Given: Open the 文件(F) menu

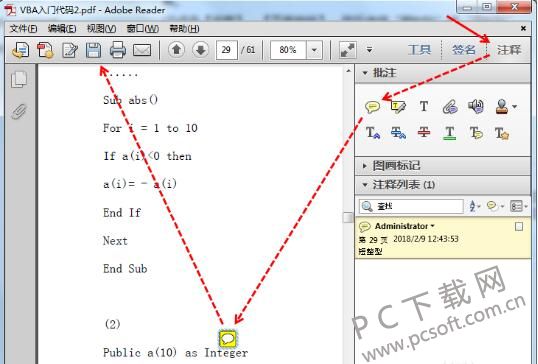Looking at the screenshot, I should click(x=23, y=28).
